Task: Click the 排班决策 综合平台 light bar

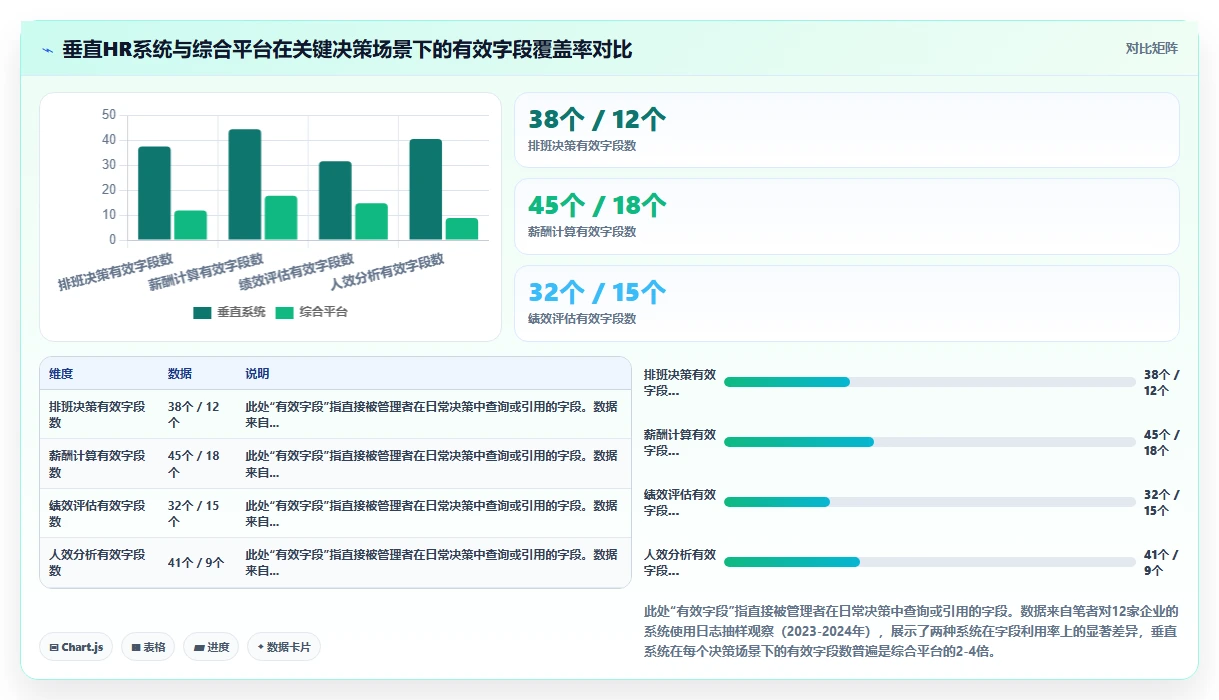Action: (190, 225)
